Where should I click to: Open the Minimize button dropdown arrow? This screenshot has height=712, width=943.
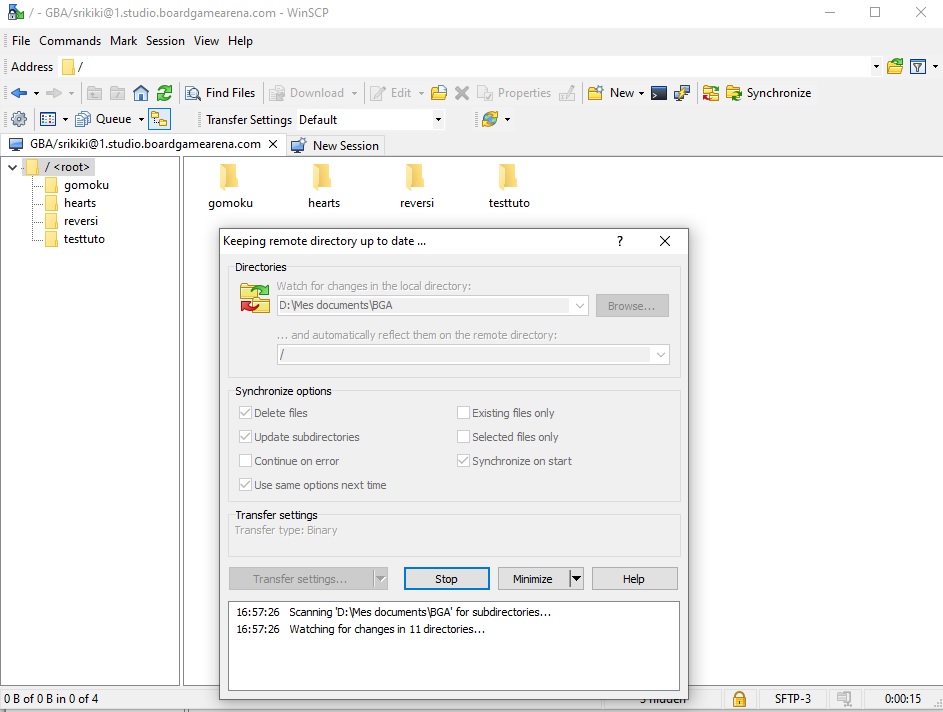click(x=576, y=578)
